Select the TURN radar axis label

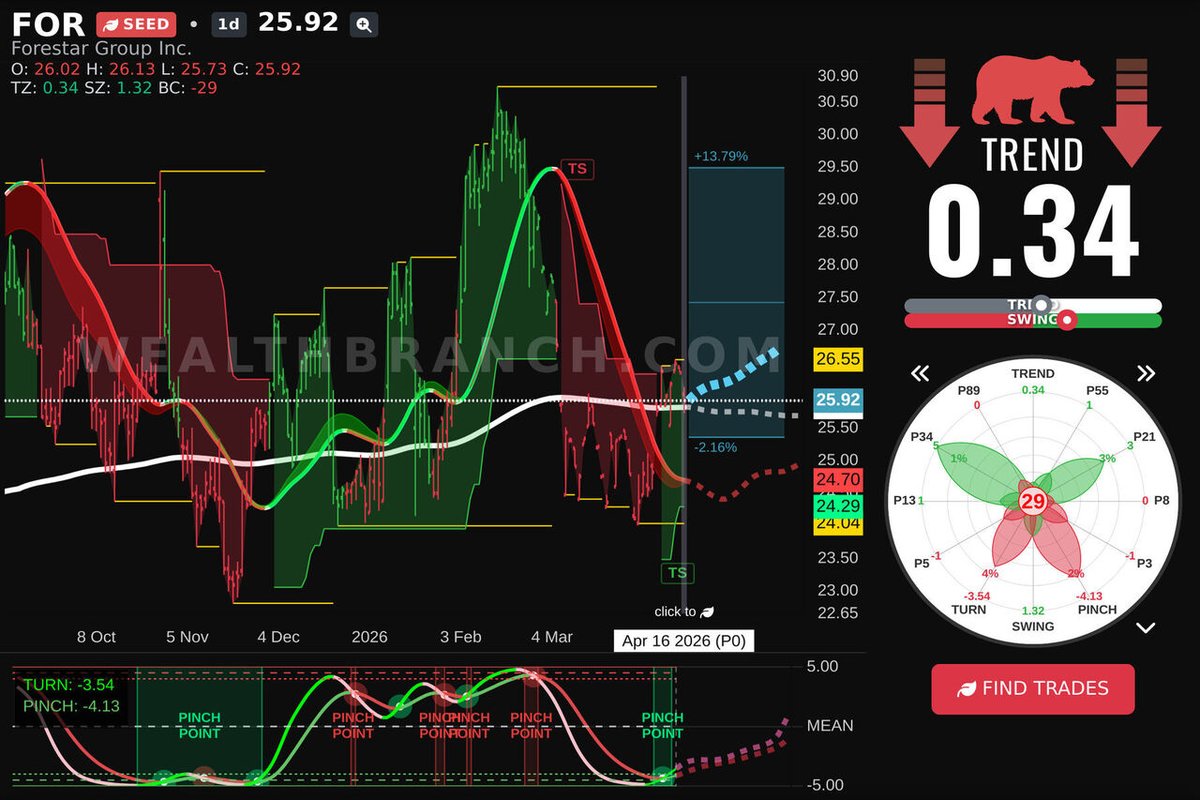[968, 609]
